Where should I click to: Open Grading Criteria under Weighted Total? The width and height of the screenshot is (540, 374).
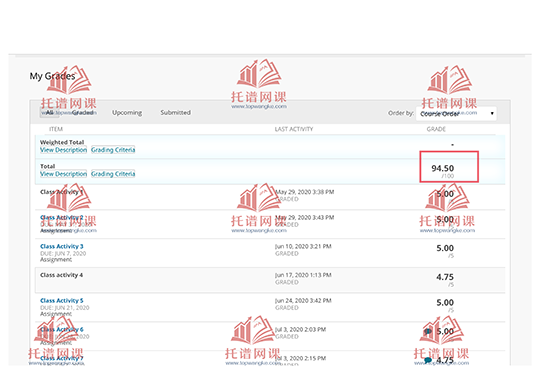(113, 150)
